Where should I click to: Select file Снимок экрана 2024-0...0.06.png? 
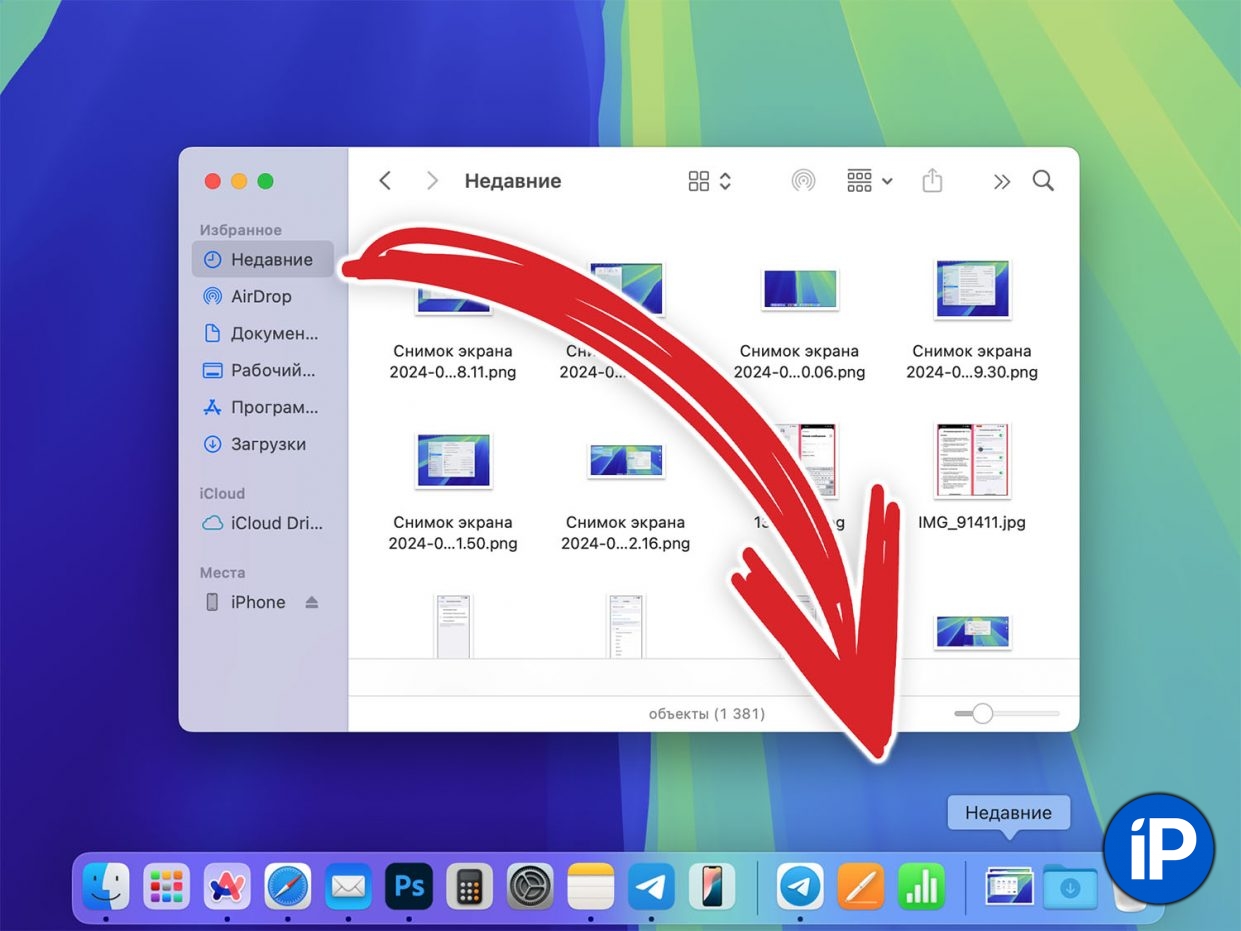[x=799, y=361]
